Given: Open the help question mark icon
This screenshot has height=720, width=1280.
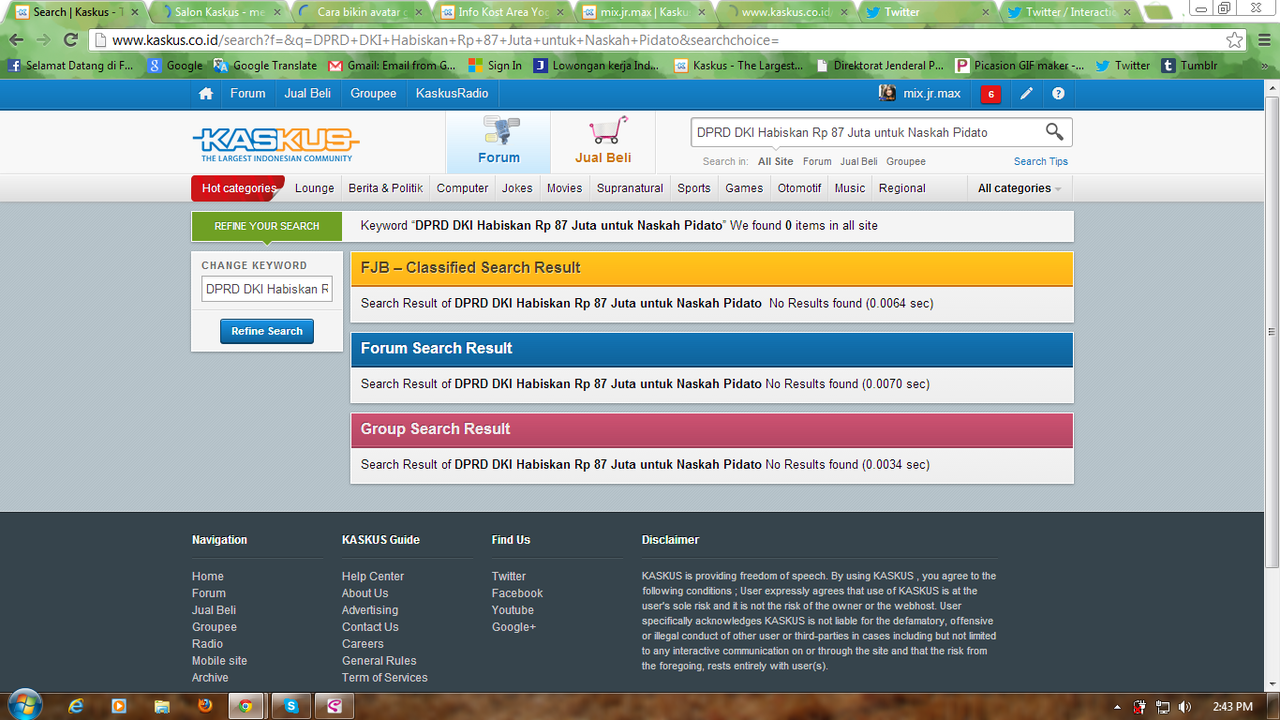Looking at the screenshot, I should pos(1058,94).
